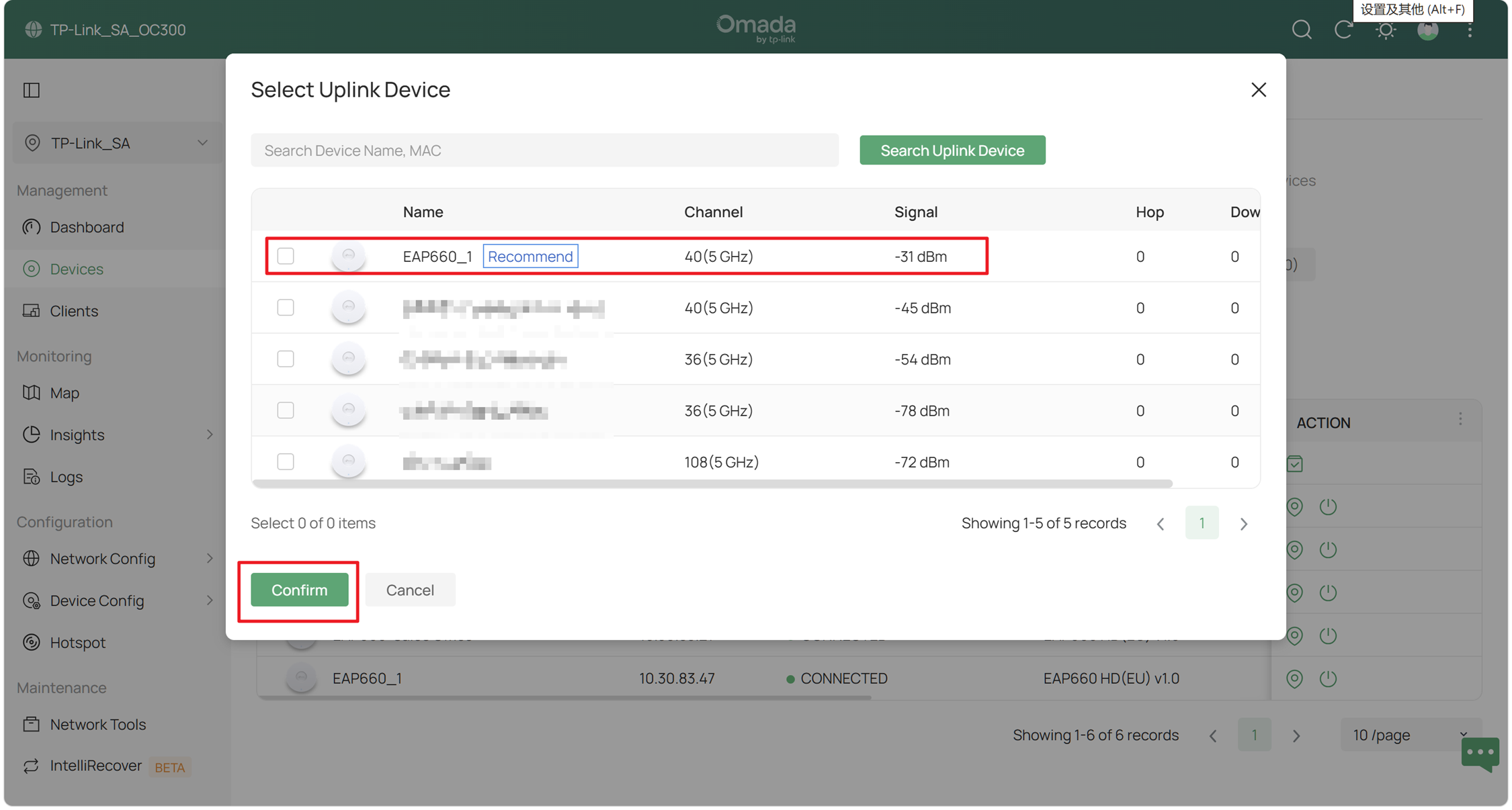Viewport: 1512px width, 810px height.
Task: Click the CONNECTED status of EAP660_1
Action: [837, 678]
